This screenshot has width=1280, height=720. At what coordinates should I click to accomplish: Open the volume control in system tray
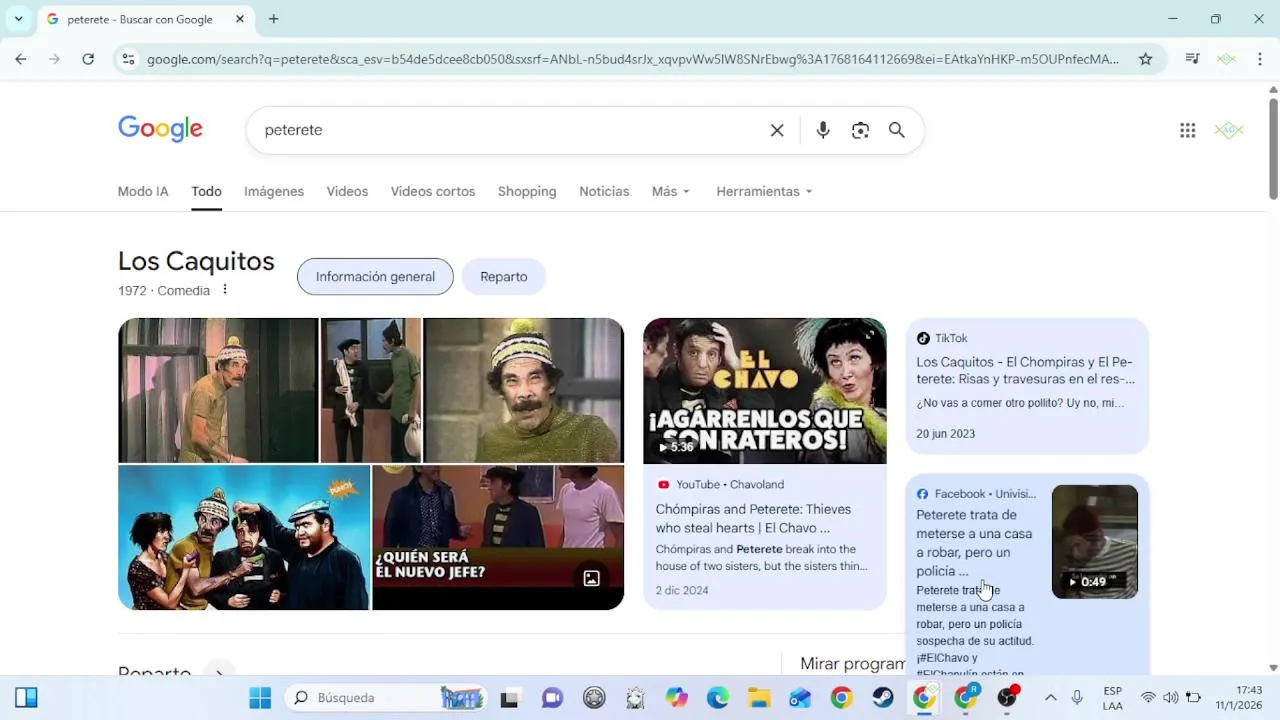(x=1170, y=697)
